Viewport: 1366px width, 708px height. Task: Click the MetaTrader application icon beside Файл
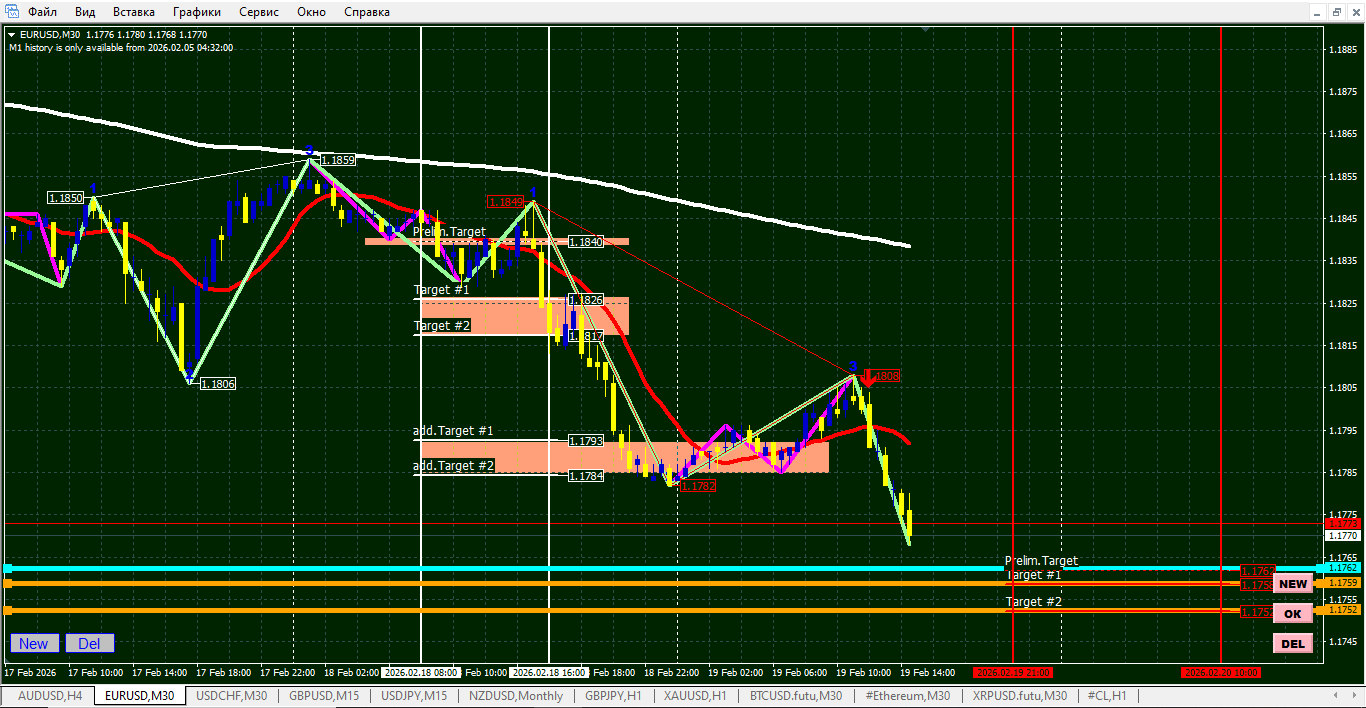[x=11, y=12]
